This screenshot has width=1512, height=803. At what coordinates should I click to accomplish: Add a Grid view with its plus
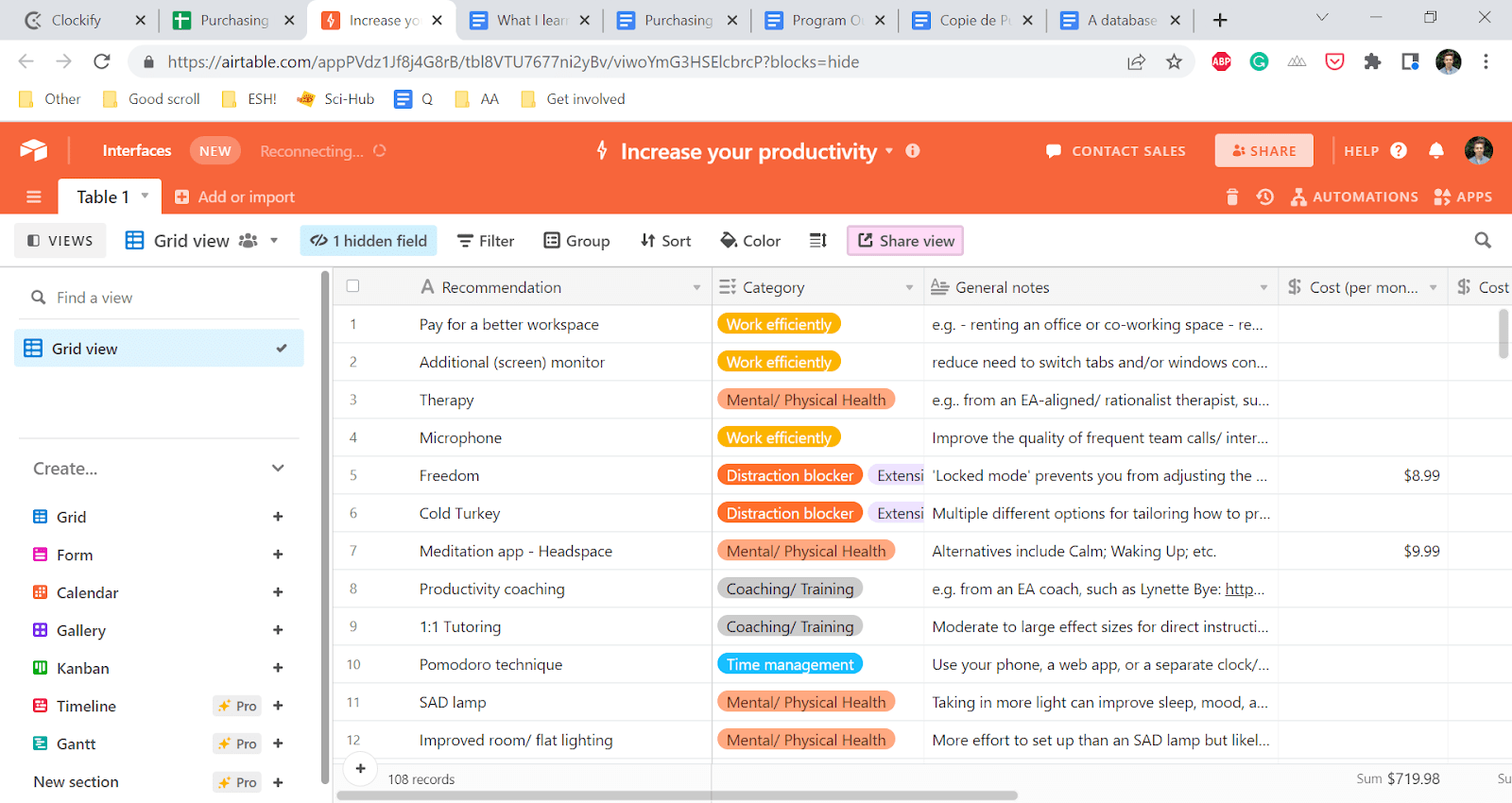278,517
